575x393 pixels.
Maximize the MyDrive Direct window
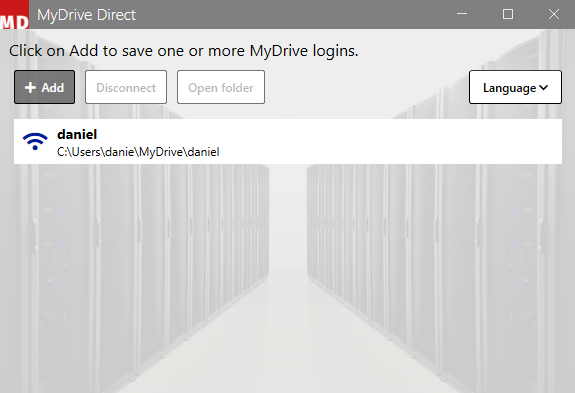508,14
